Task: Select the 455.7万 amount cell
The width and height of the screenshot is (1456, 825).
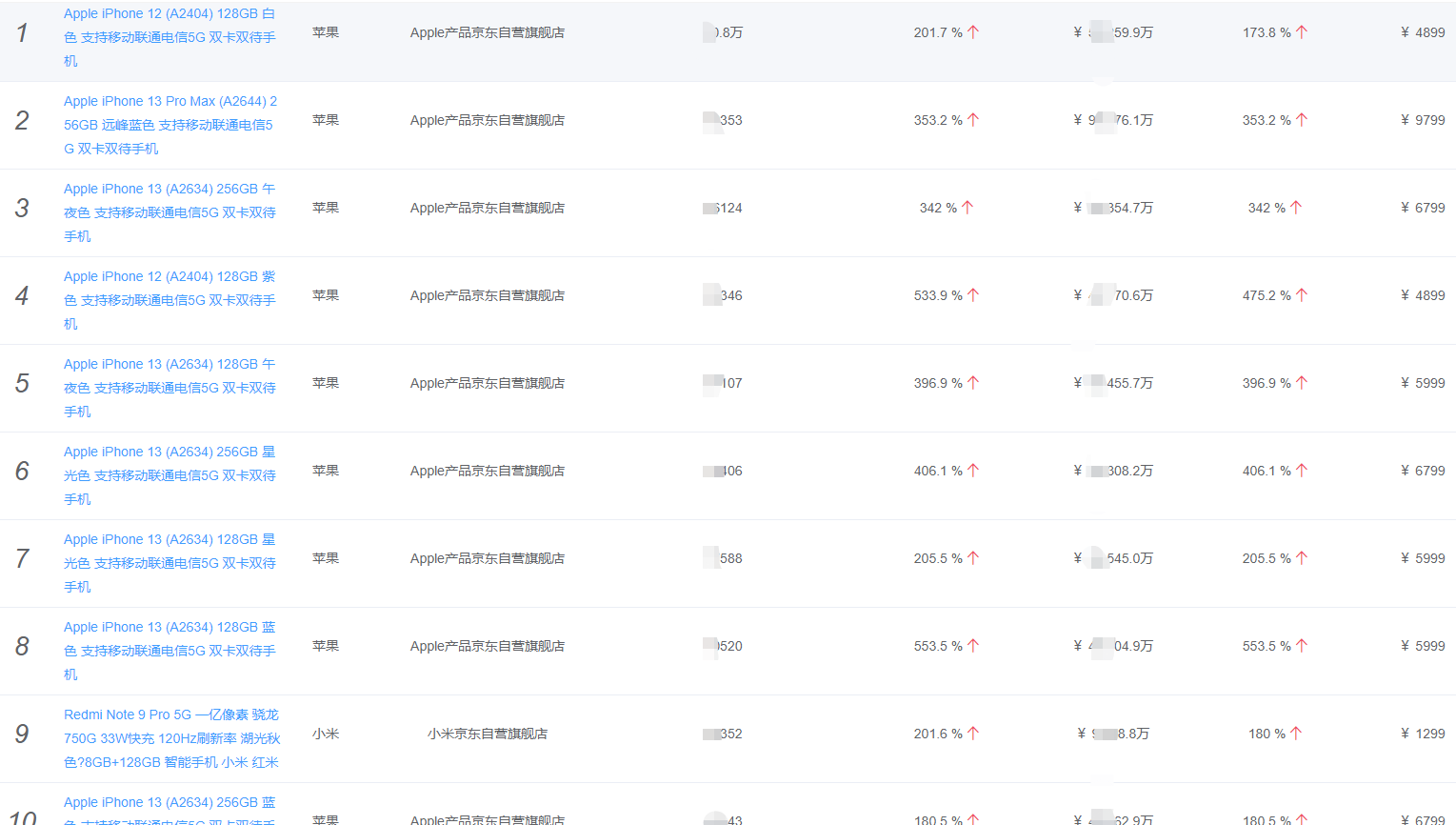Action: [1113, 383]
